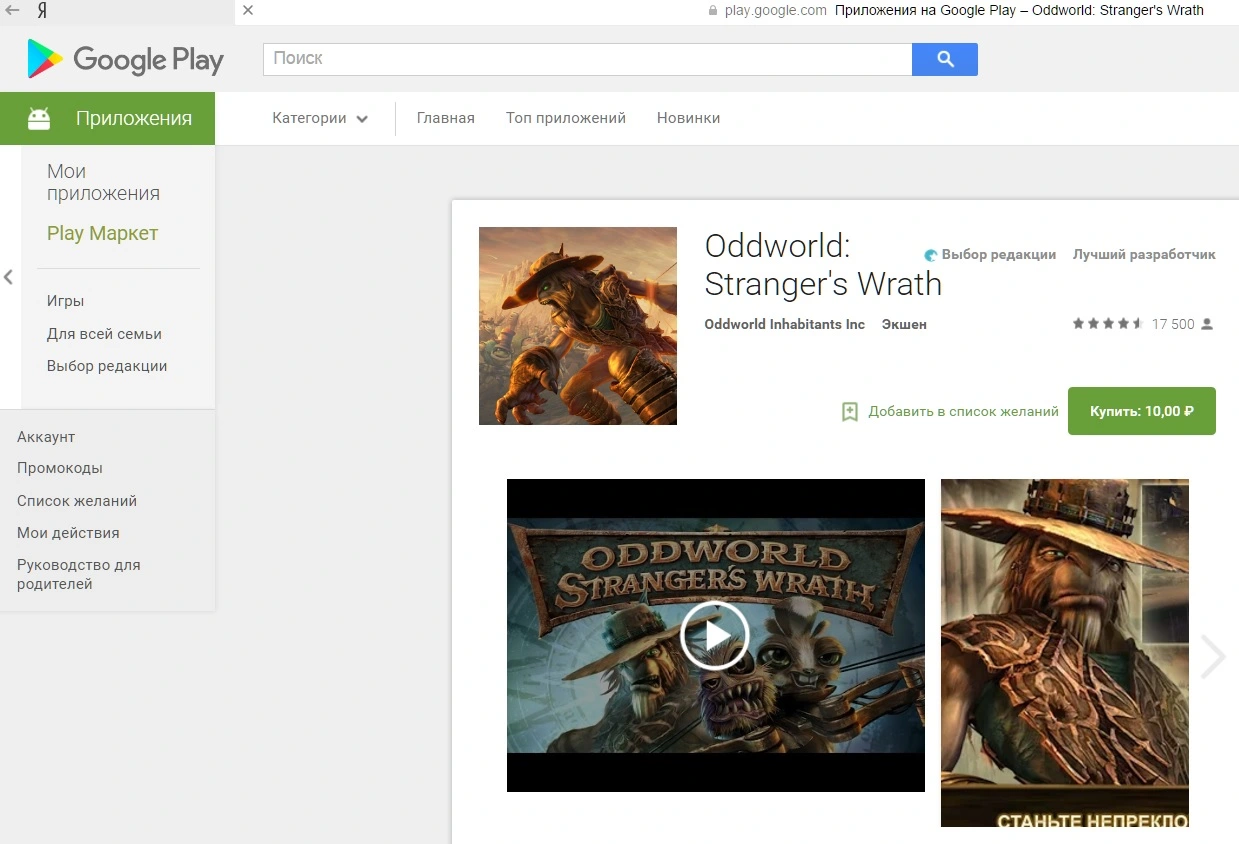
Task: Open the Игры category link
Action: click(65, 301)
